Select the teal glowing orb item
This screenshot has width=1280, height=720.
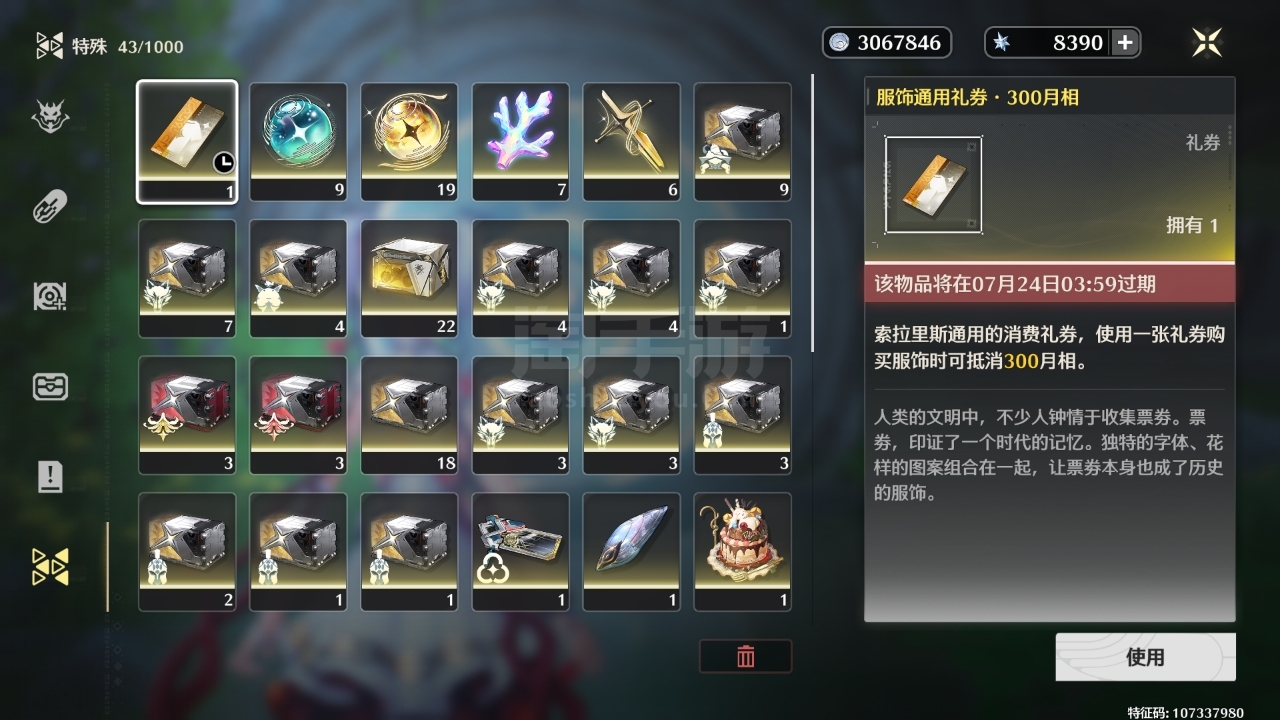(x=298, y=142)
